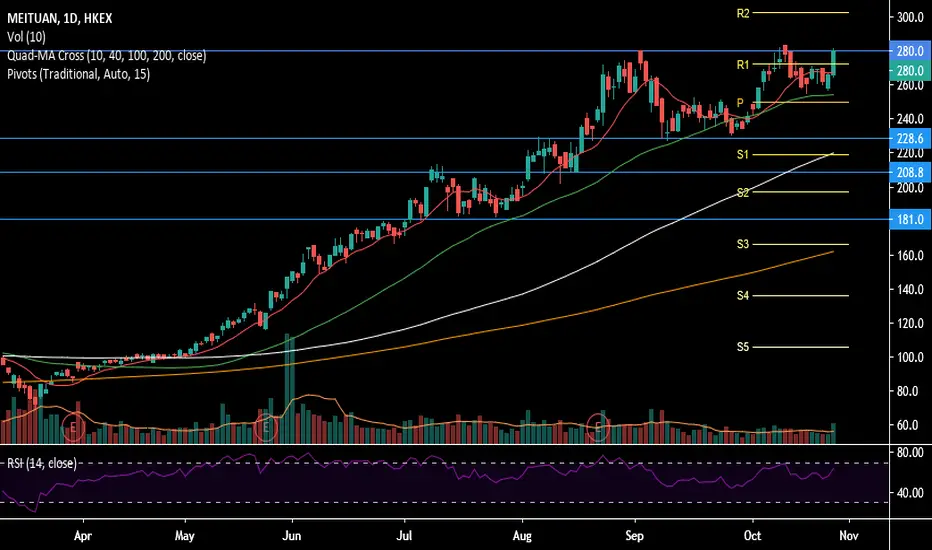This screenshot has height=550, width=932.
Task: Click the tallest volume spike bar near June
Action: click(x=289, y=389)
